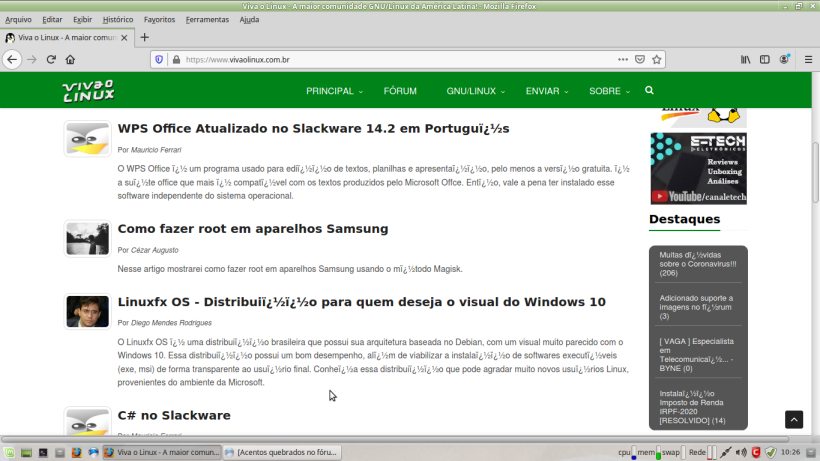This screenshot has width=820, height=461.
Task: Open the tracking protection shield in address bar
Action: pyautogui.click(x=159, y=60)
